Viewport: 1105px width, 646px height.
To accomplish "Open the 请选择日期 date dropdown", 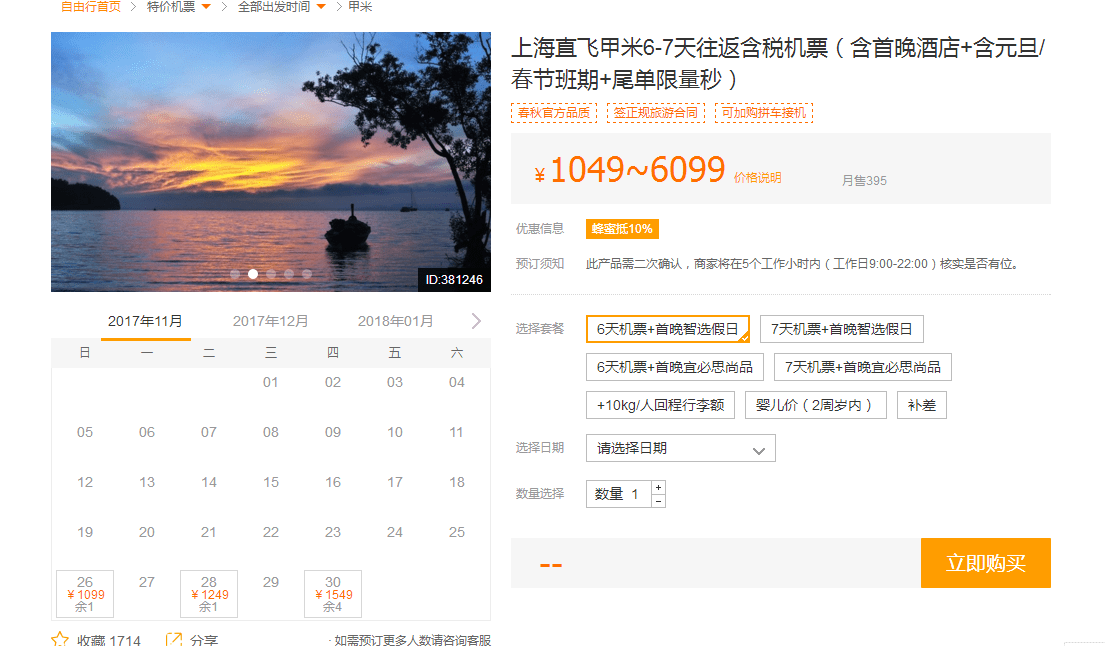I will (x=681, y=448).
